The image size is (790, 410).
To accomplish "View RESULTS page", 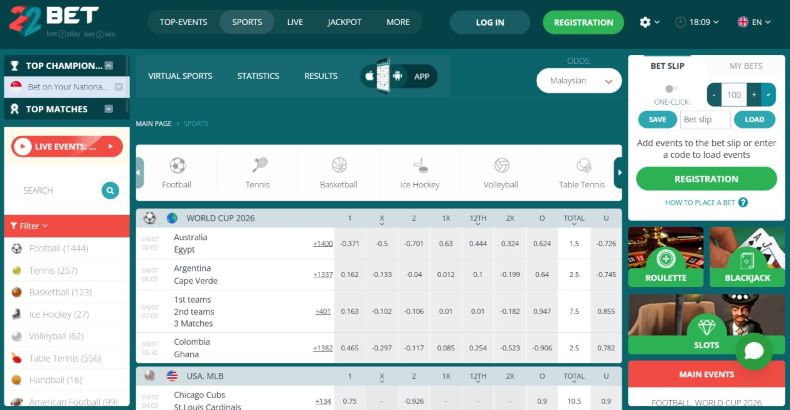I will point(320,76).
